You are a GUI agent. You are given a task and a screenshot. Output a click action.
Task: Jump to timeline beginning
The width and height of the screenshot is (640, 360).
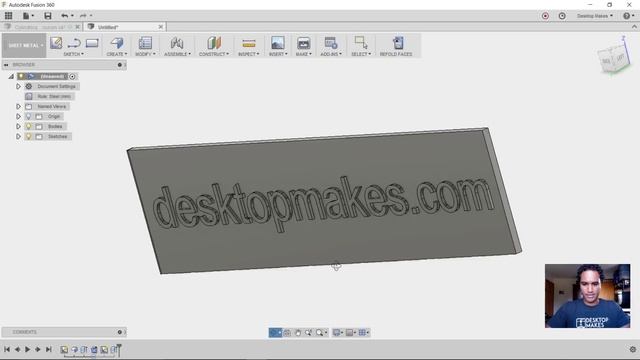(x=7, y=349)
